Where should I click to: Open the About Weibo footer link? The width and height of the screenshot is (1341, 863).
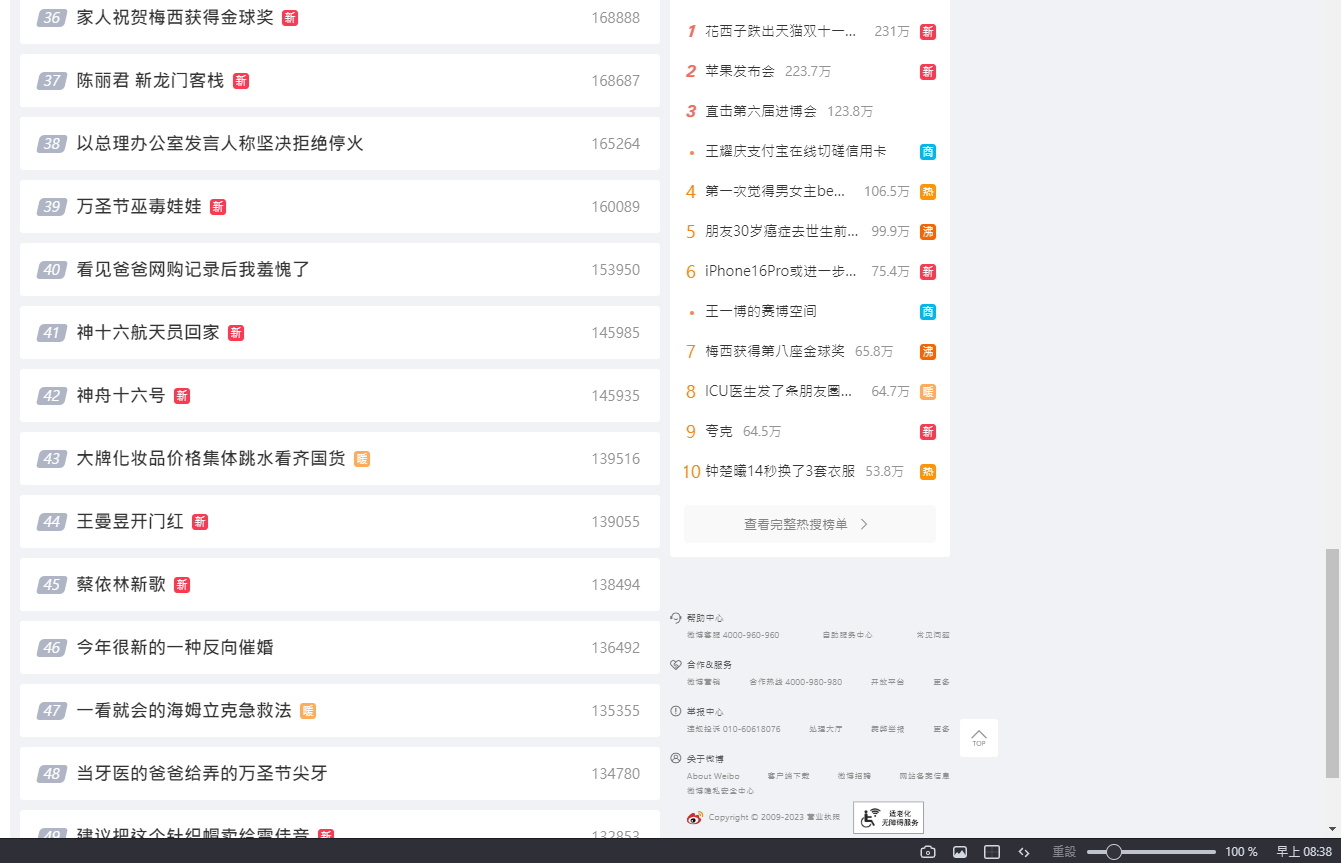[x=713, y=776]
